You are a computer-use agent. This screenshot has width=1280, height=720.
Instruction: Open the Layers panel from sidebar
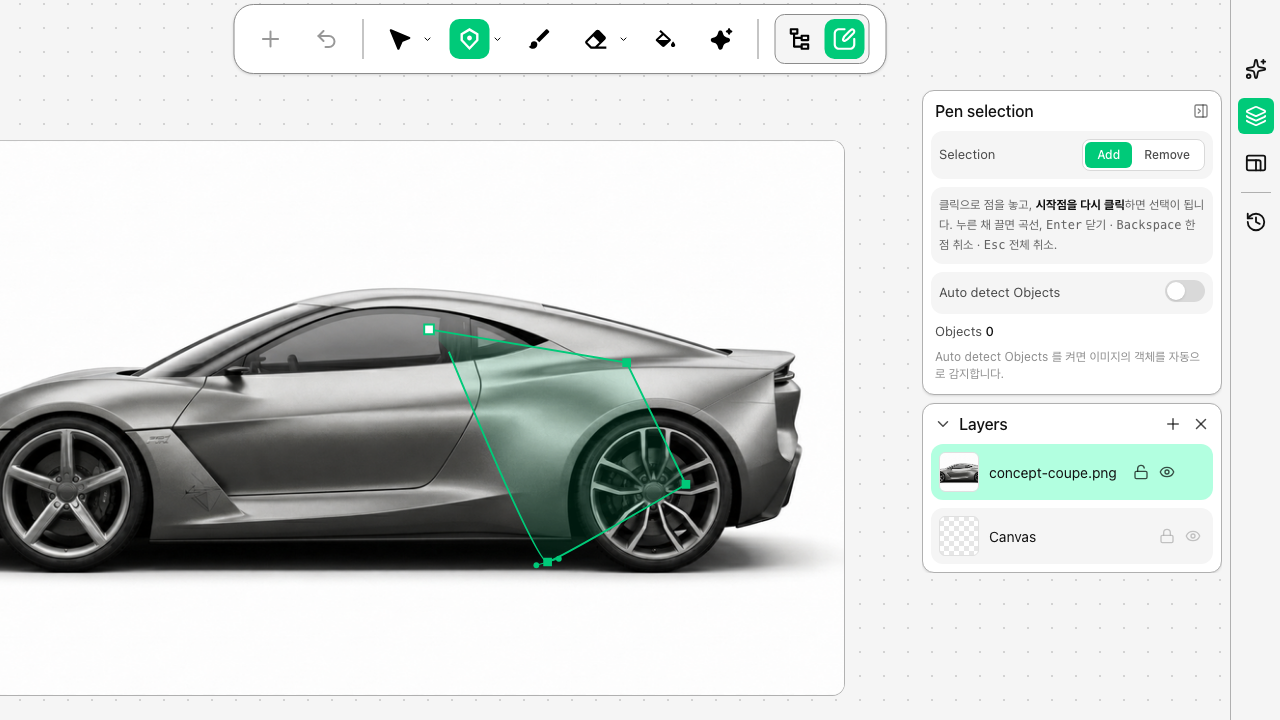click(1256, 116)
